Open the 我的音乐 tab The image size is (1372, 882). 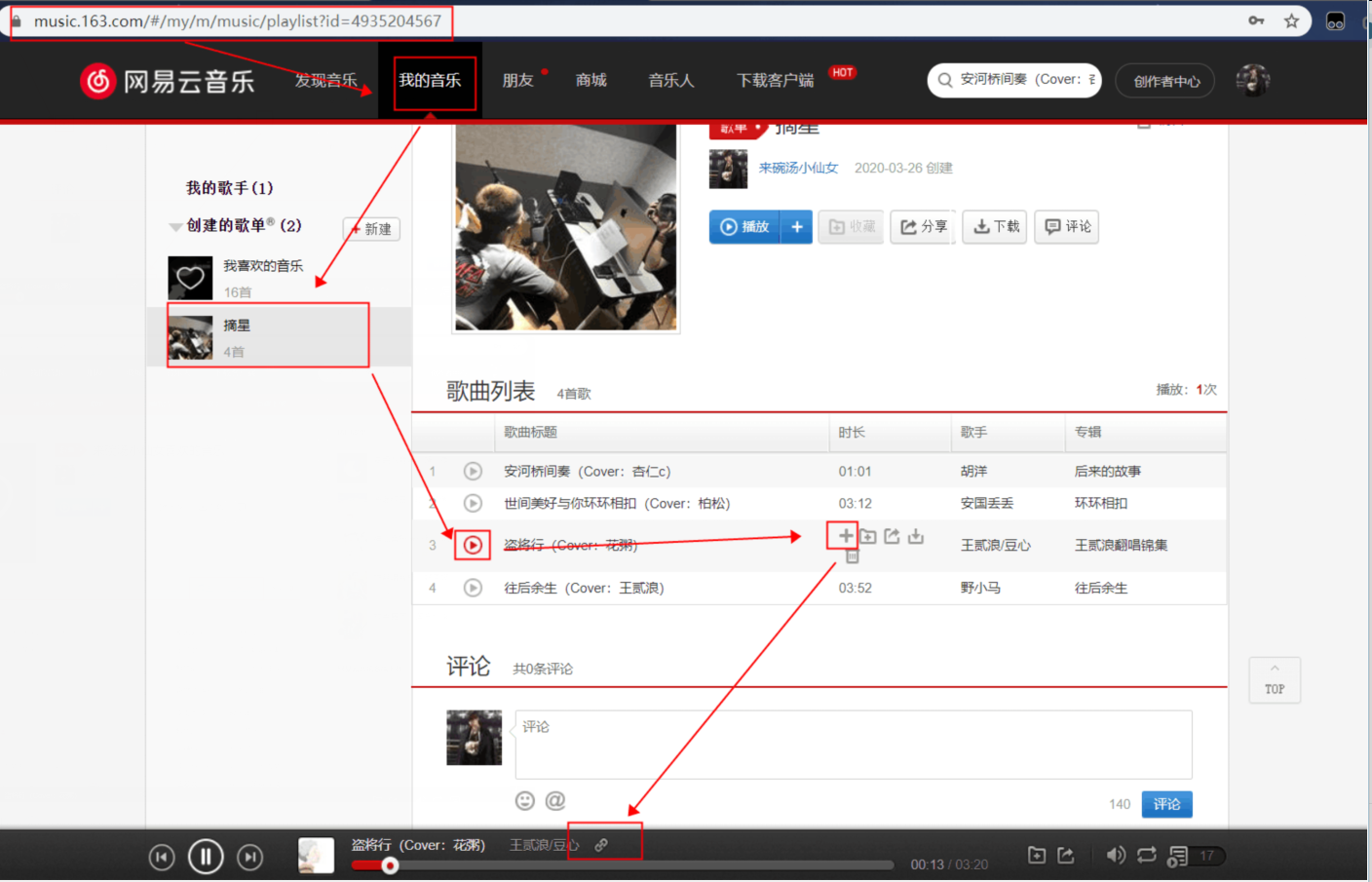pos(430,80)
